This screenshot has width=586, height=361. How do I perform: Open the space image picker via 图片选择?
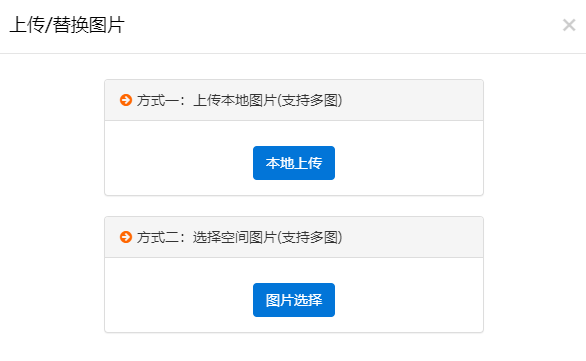pyautogui.click(x=294, y=300)
